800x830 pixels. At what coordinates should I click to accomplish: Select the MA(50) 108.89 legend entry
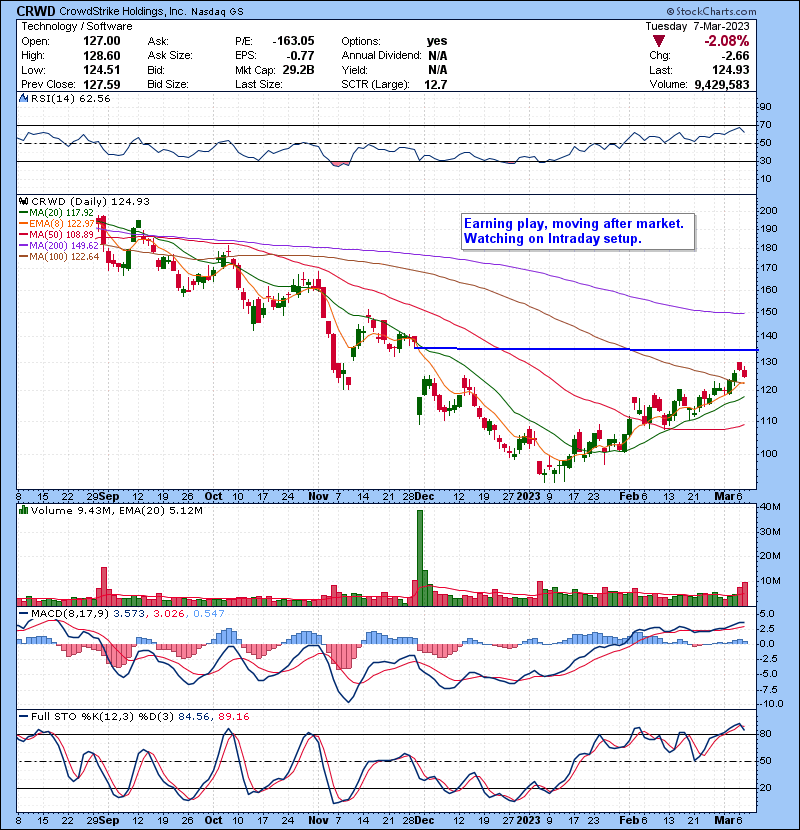(56, 234)
